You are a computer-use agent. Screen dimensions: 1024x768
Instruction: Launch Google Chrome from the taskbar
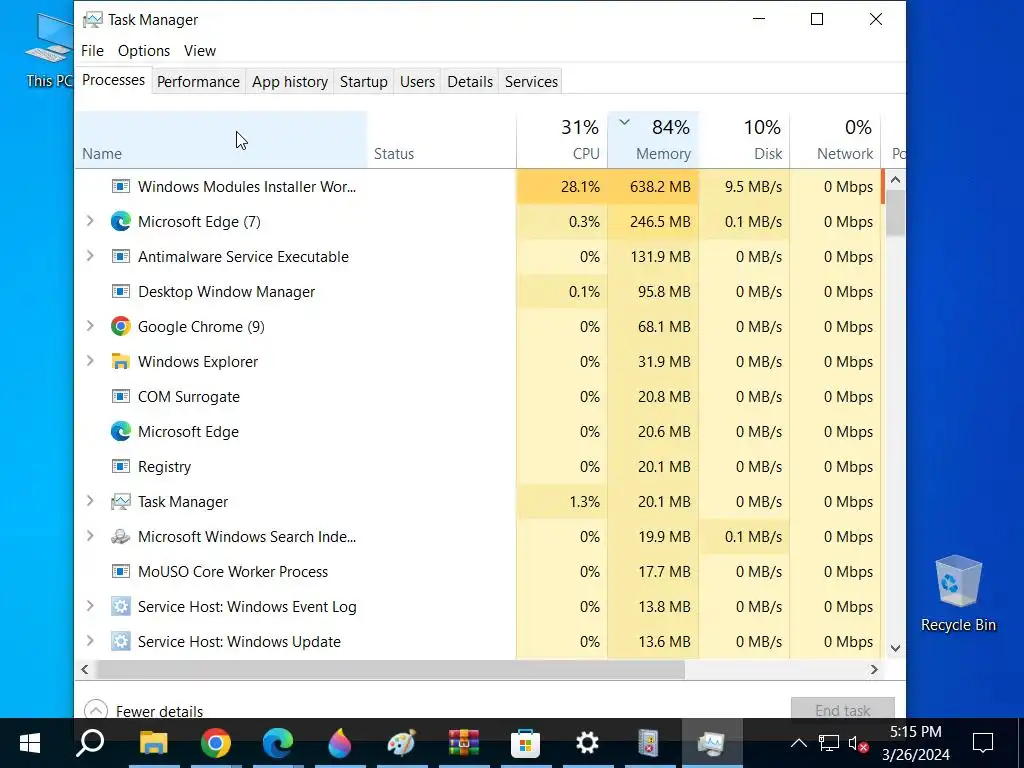pos(216,743)
